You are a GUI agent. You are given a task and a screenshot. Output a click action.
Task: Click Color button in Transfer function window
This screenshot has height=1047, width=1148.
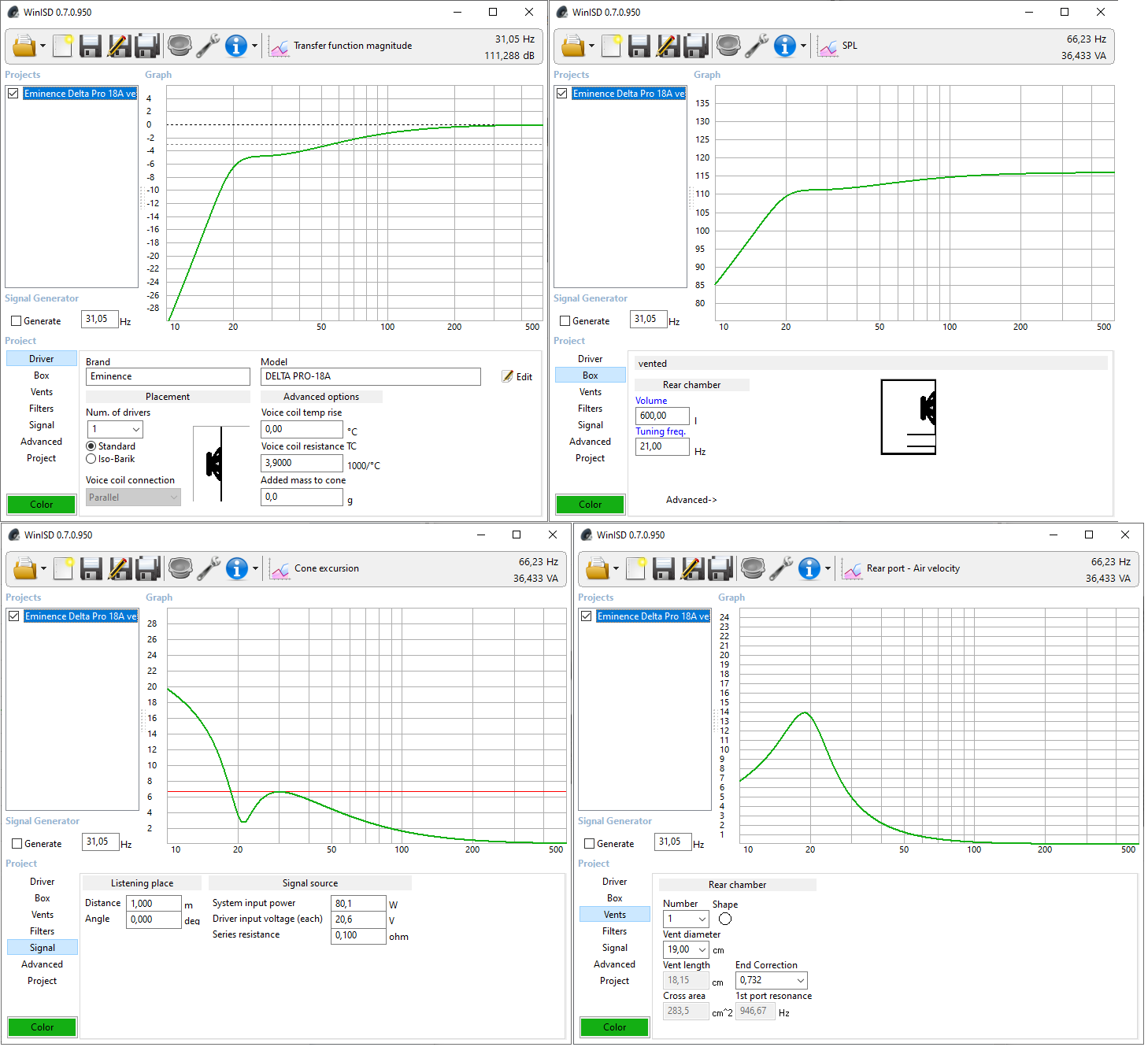pyautogui.click(x=42, y=504)
